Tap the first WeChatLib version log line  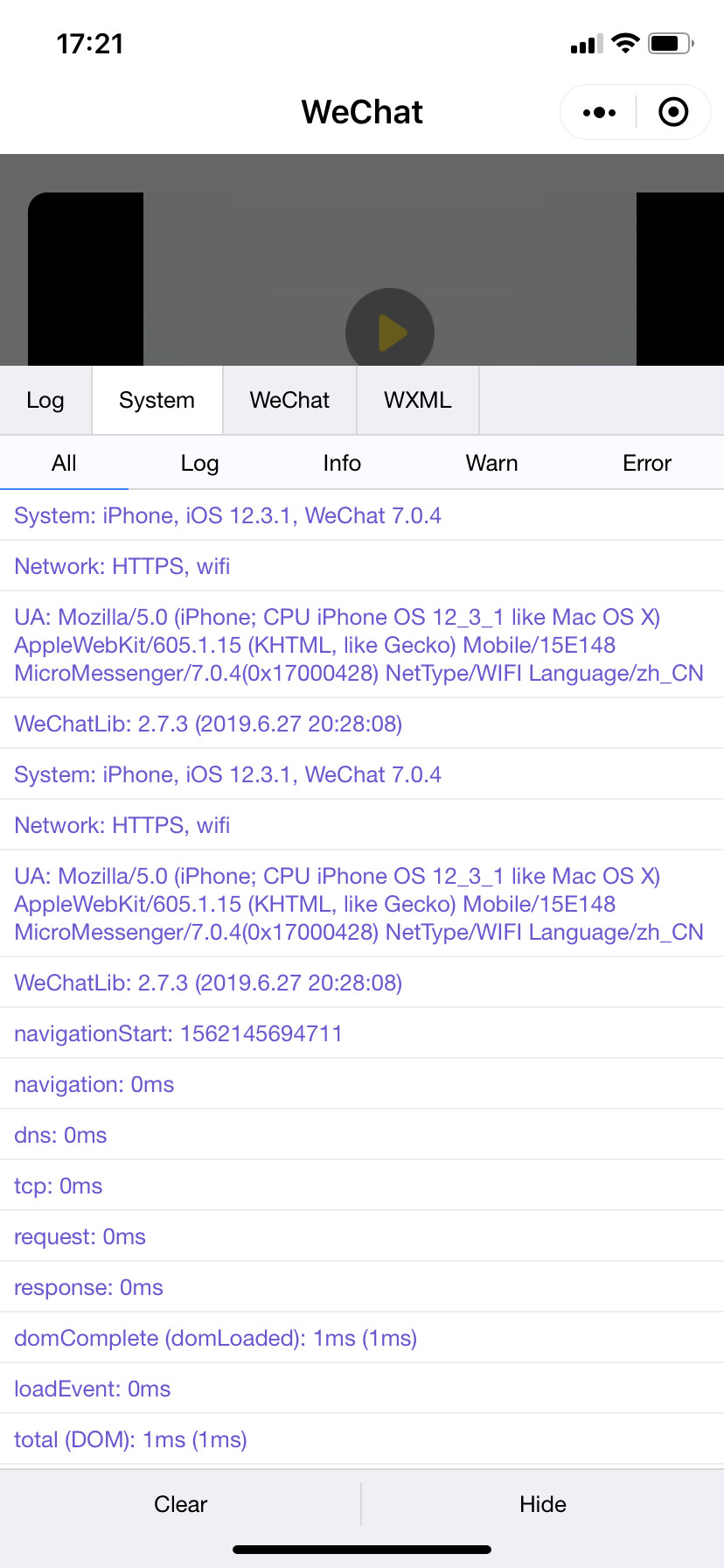coord(208,724)
